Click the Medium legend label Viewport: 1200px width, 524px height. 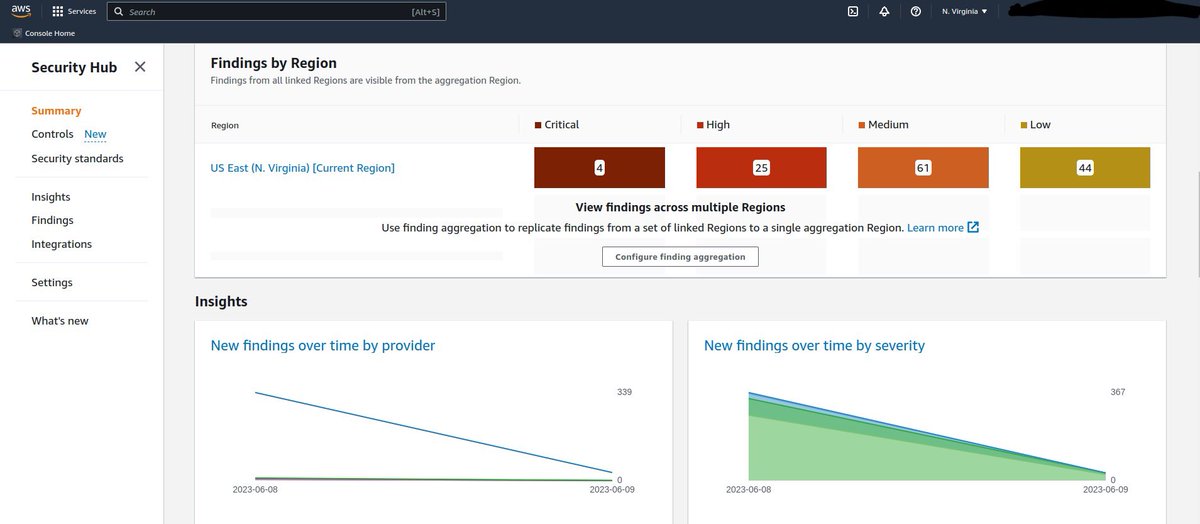(x=884, y=125)
